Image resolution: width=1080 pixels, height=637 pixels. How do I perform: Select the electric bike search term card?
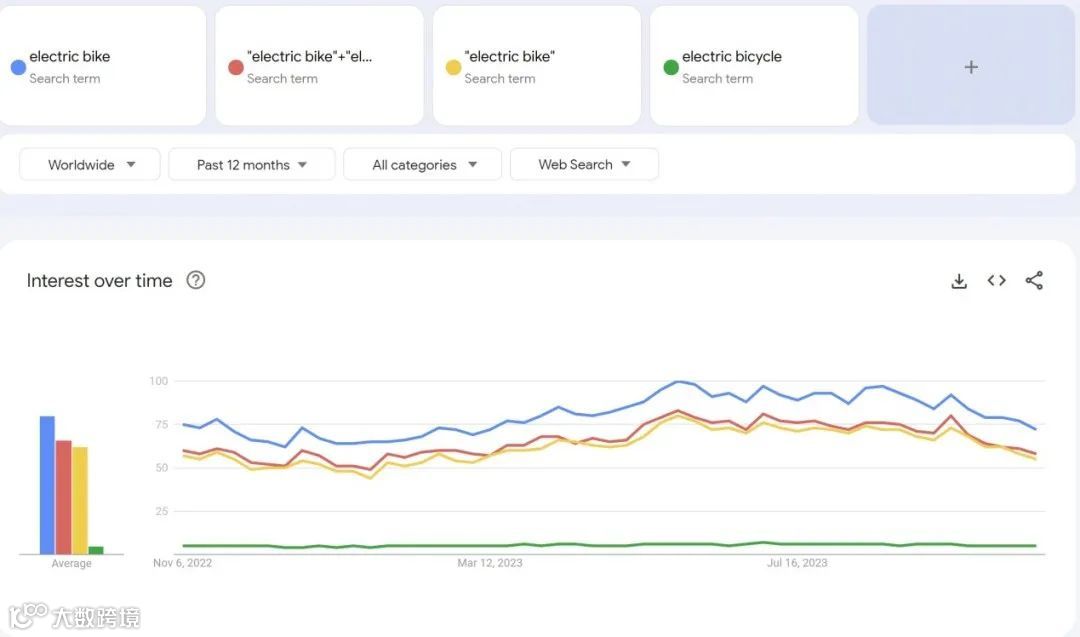(104, 65)
